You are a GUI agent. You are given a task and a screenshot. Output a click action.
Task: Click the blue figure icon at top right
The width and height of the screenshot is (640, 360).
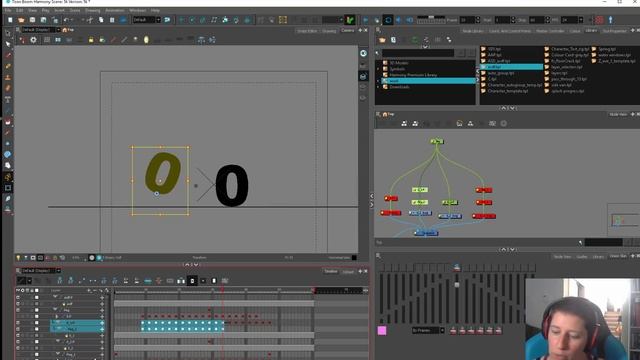[611, 20]
